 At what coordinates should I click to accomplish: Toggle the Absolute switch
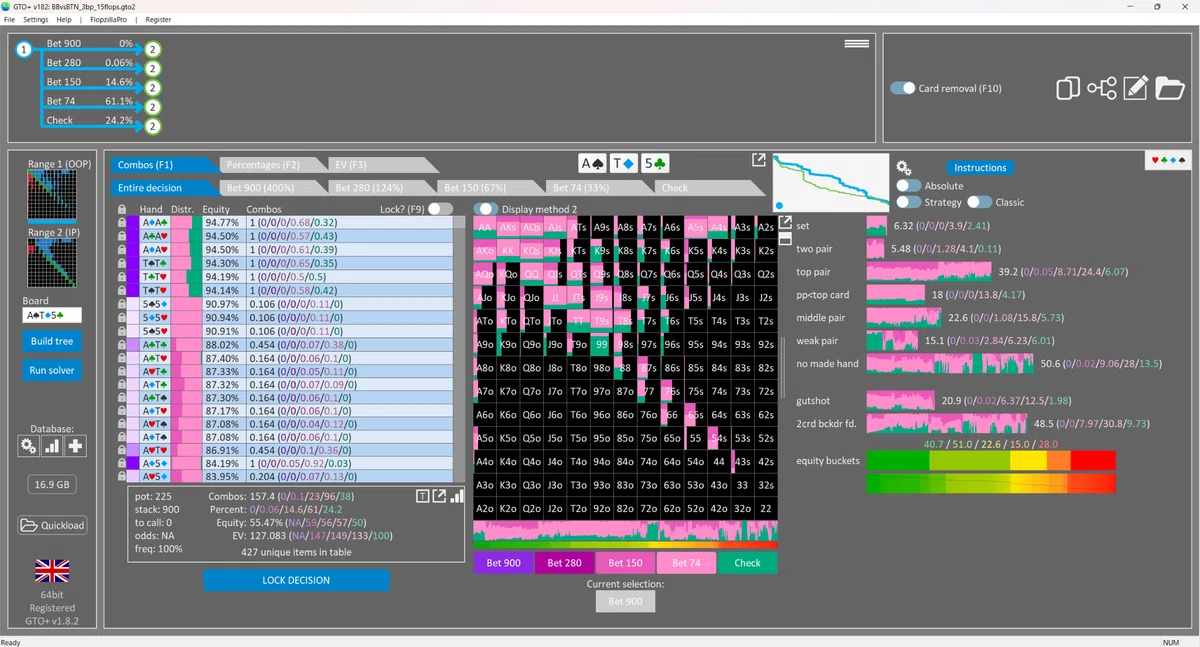tap(908, 186)
